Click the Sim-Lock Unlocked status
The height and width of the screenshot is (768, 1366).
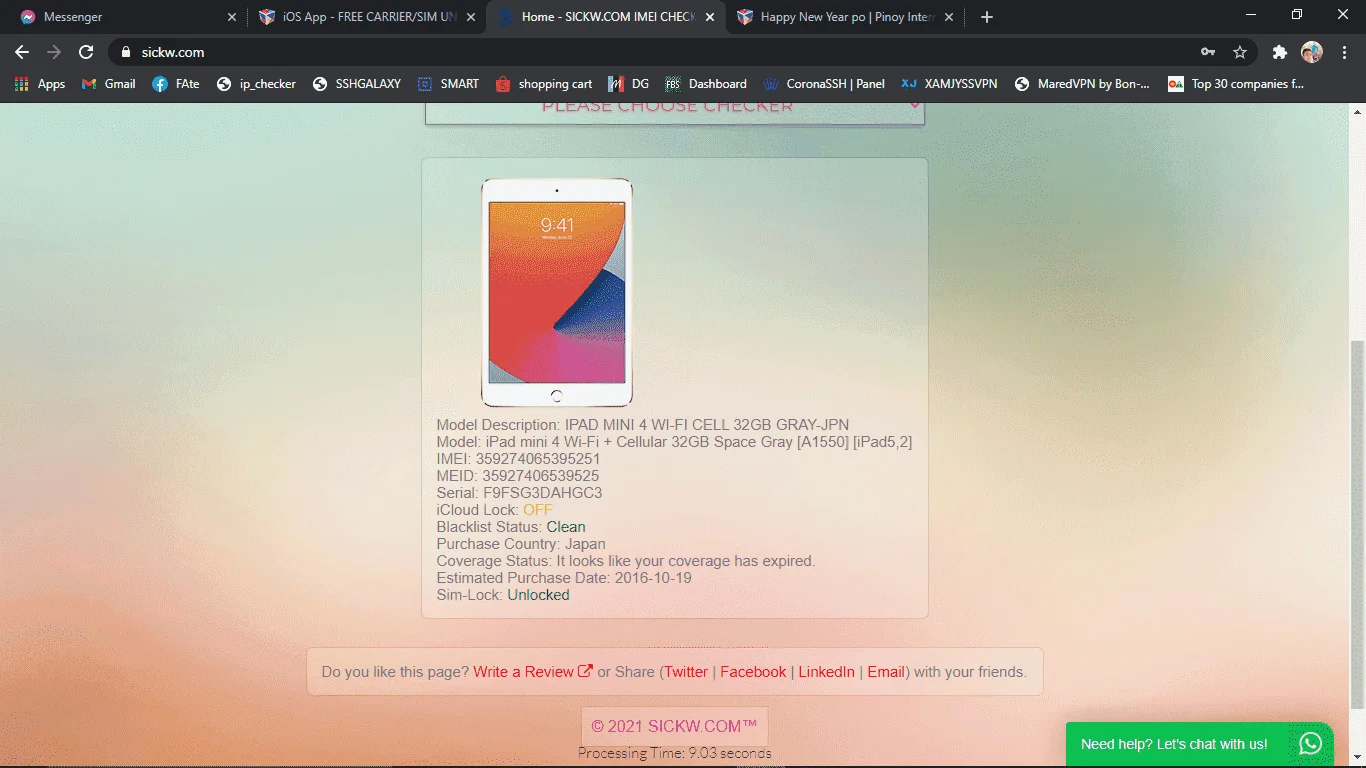538,595
